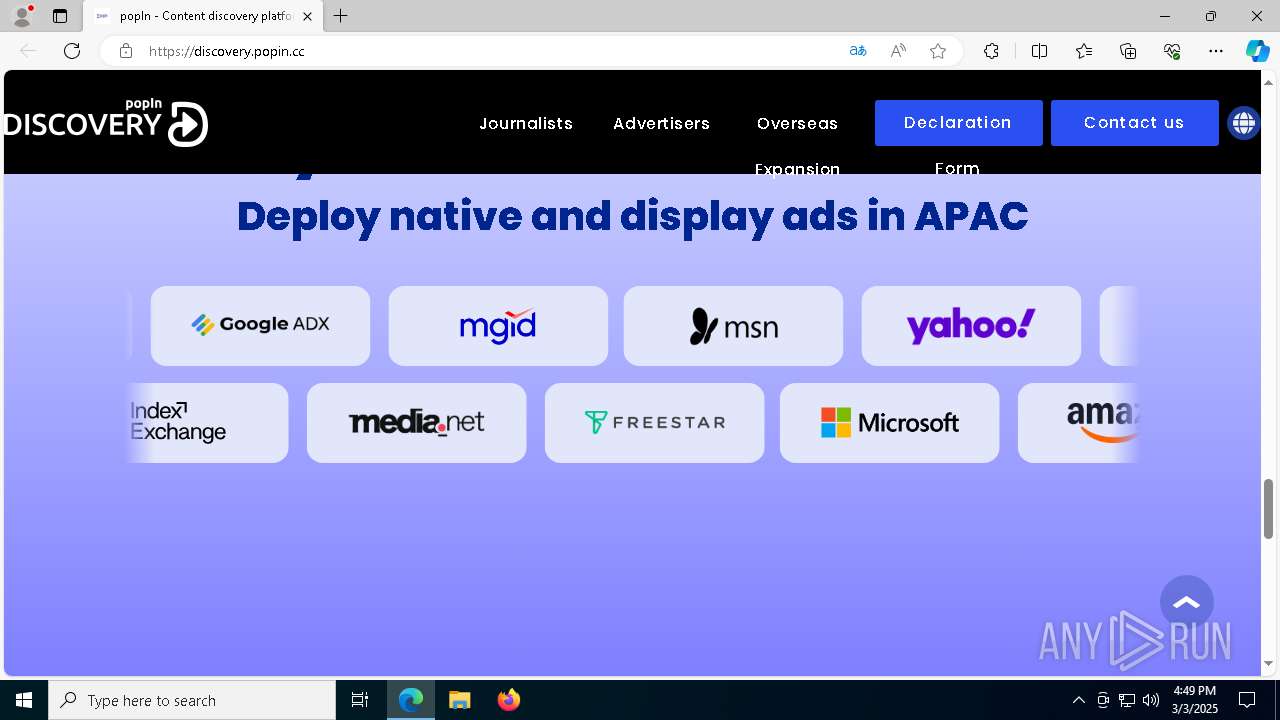Click the Amazon partner card
1280x720 pixels.
1078,423
